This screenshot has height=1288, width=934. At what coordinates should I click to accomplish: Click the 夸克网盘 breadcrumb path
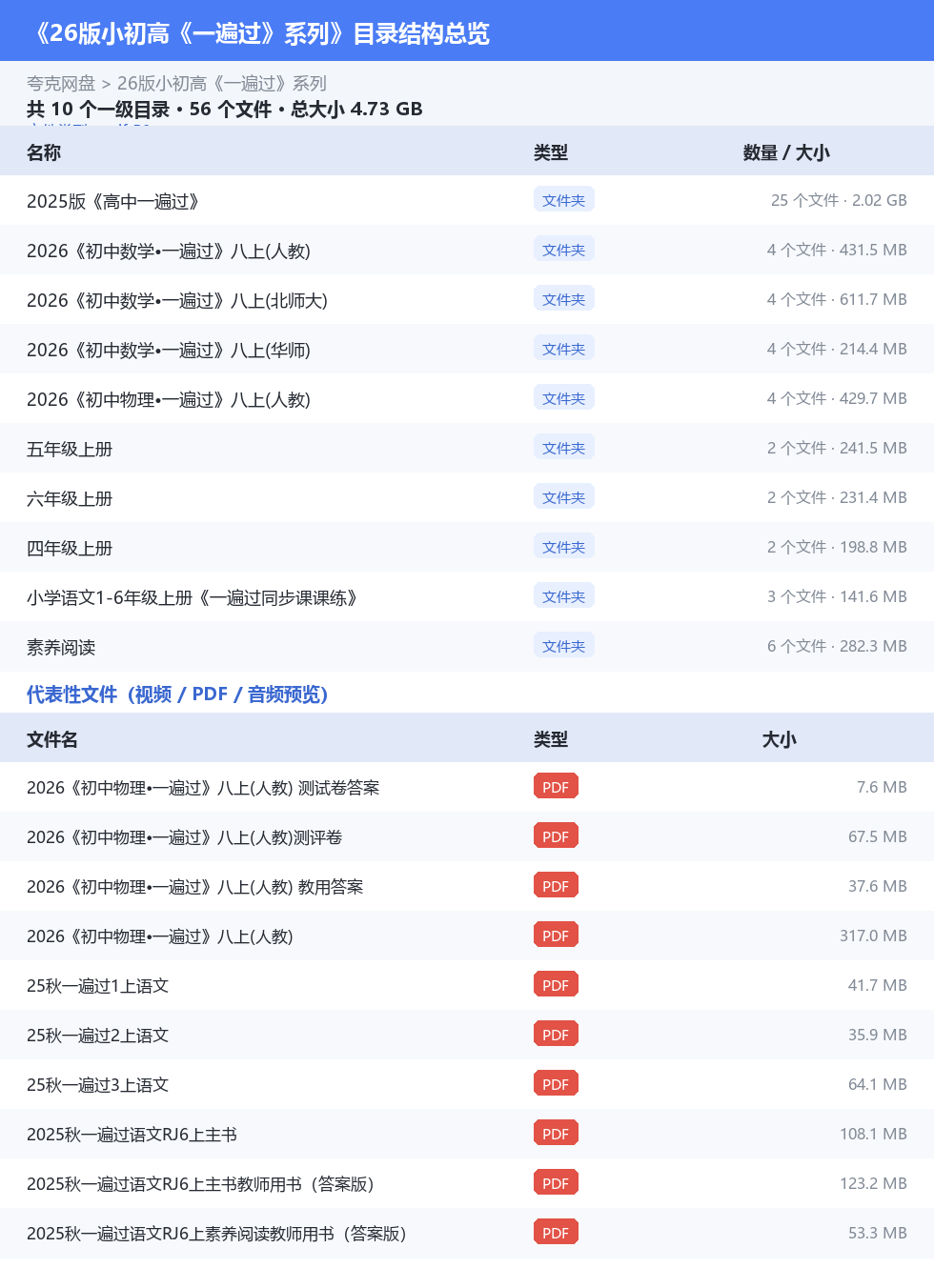pyautogui.click(x=61, y=84)
